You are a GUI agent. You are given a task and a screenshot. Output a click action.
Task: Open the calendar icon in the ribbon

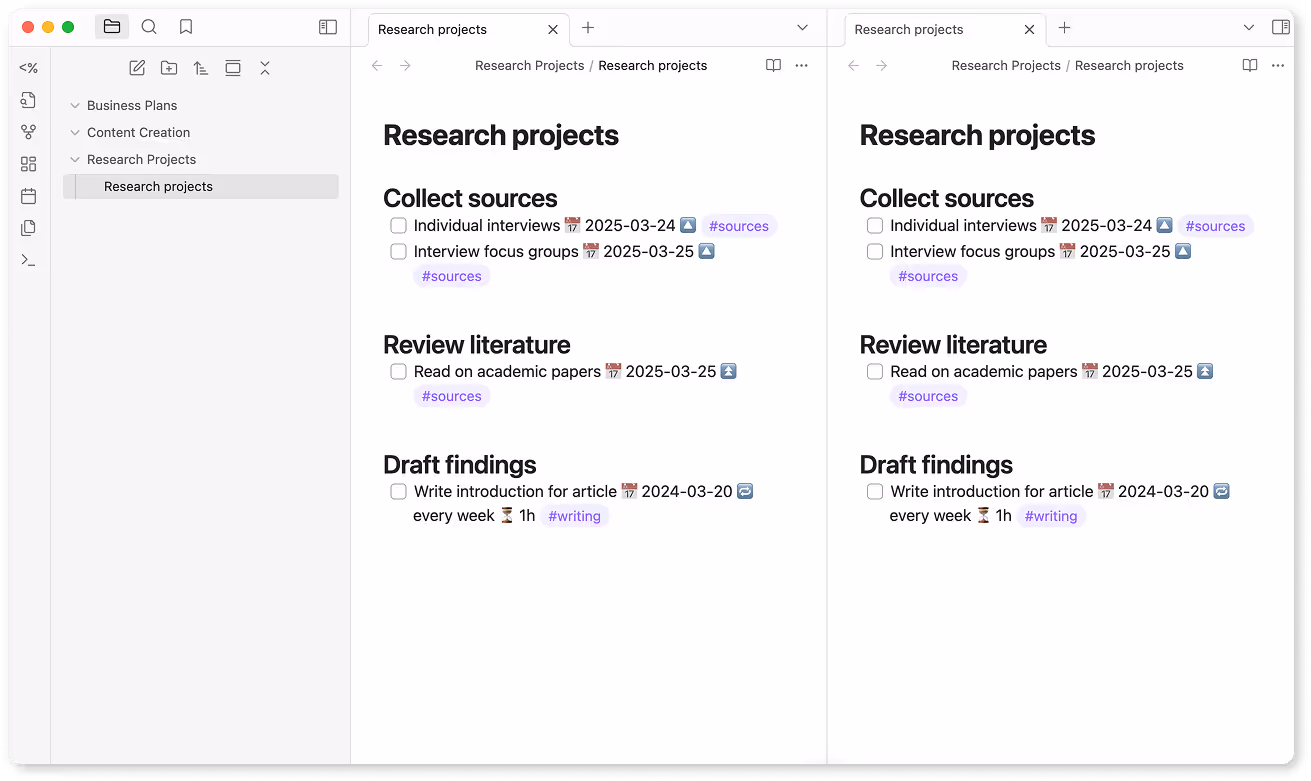[29, 195]
